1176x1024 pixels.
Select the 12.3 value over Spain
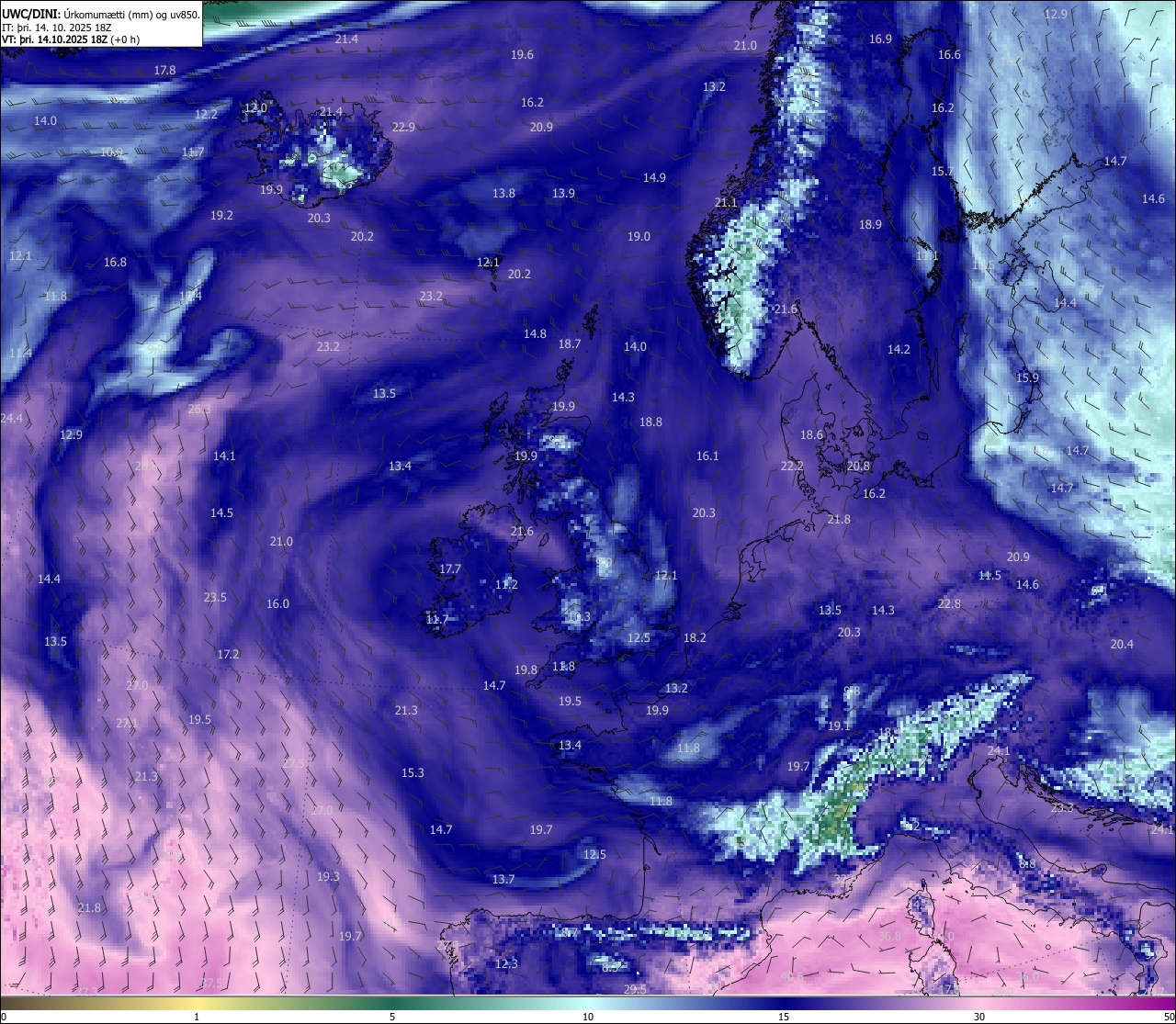[506, 964]
